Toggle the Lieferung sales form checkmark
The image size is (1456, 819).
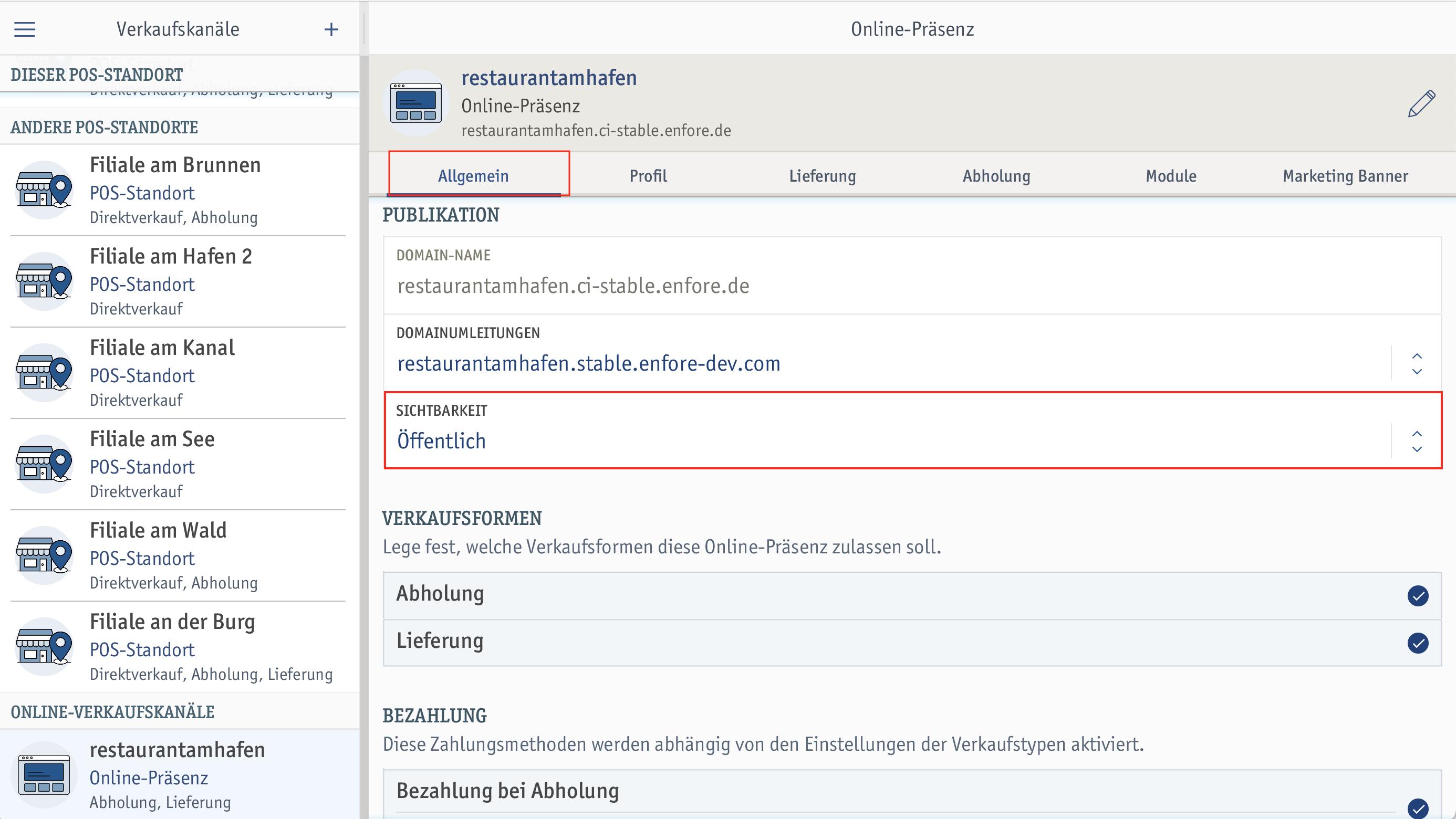click(x=1418, y=643)
